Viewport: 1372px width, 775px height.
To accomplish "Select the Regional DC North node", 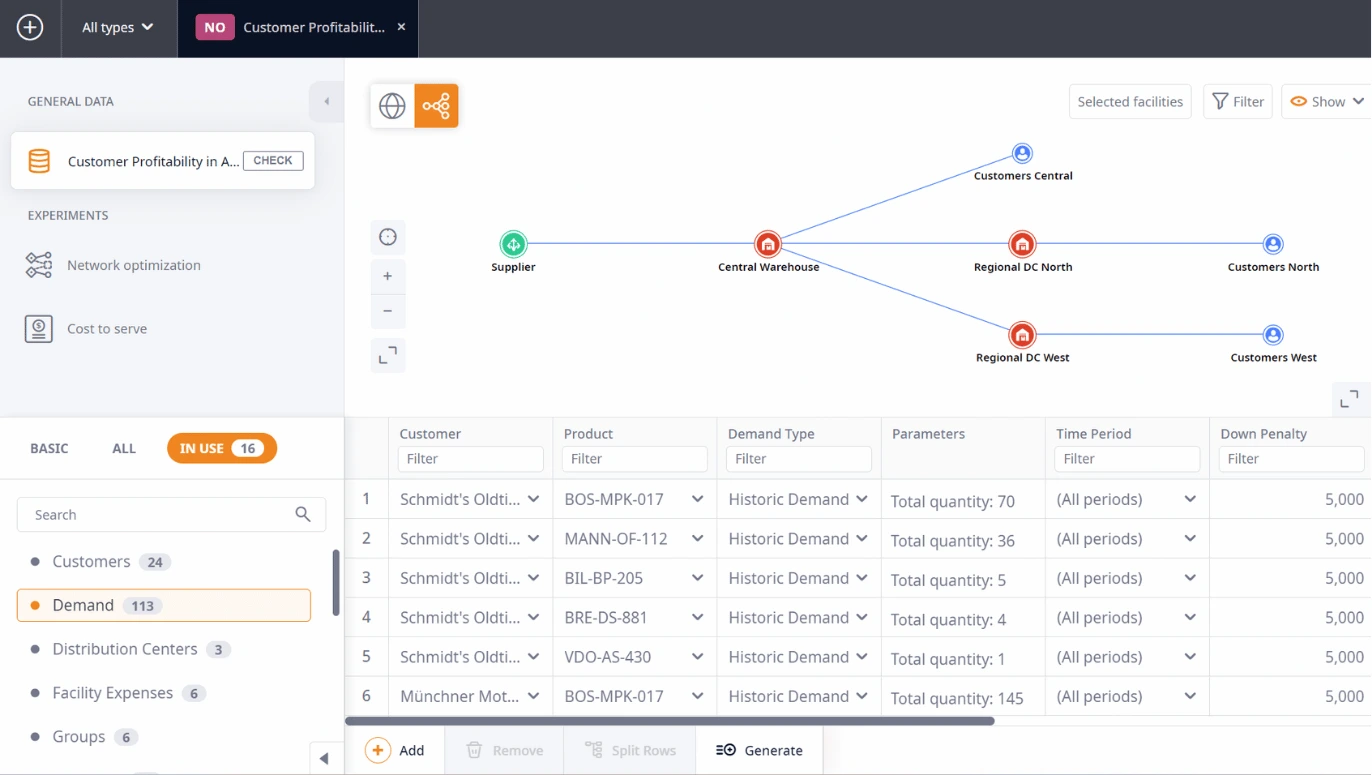I will [x=1022, y=243].
